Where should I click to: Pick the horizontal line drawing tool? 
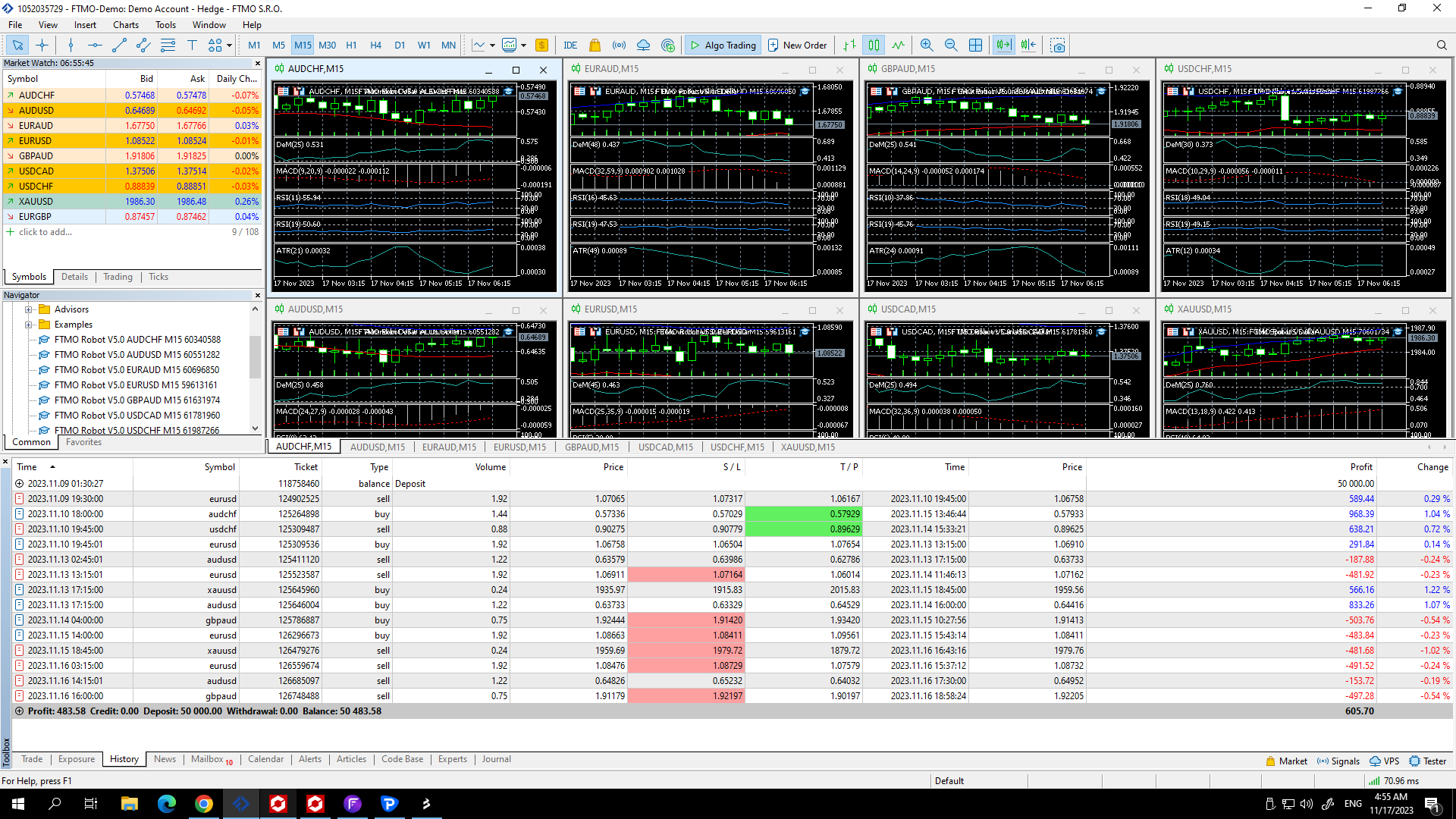click(94, 45)
